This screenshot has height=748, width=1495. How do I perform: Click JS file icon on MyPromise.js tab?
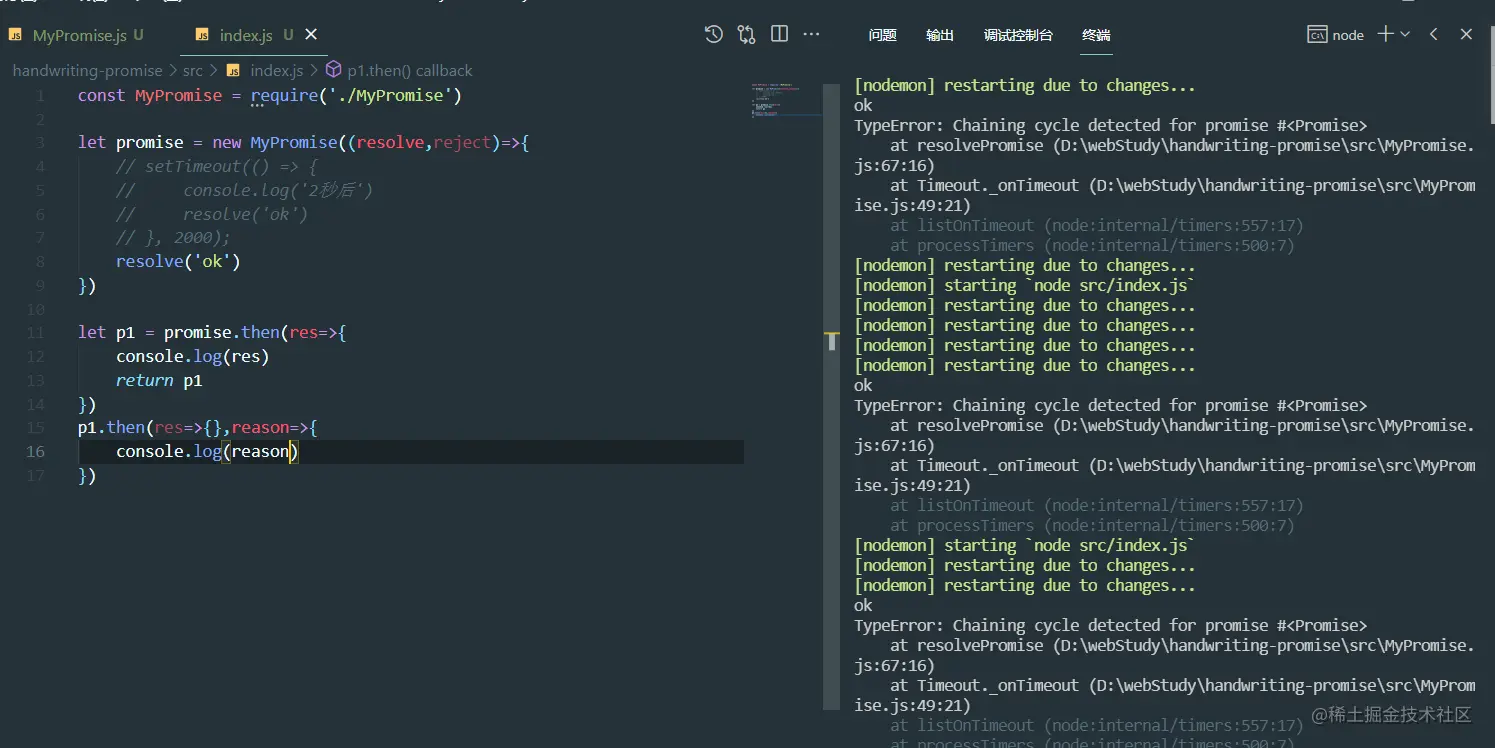pos(17,36)
